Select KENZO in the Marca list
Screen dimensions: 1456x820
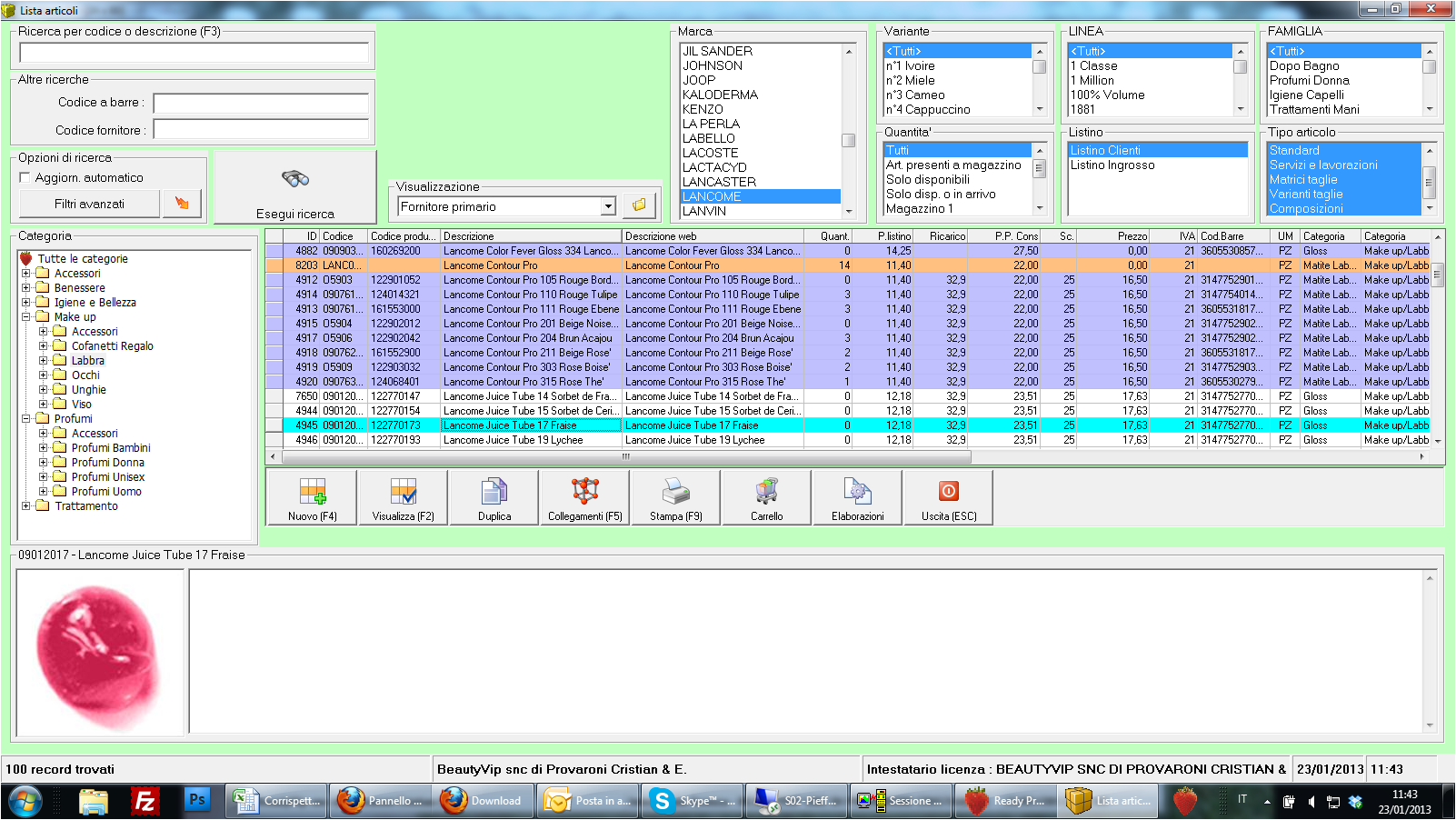pyautogui.click(x=761, y=109)
